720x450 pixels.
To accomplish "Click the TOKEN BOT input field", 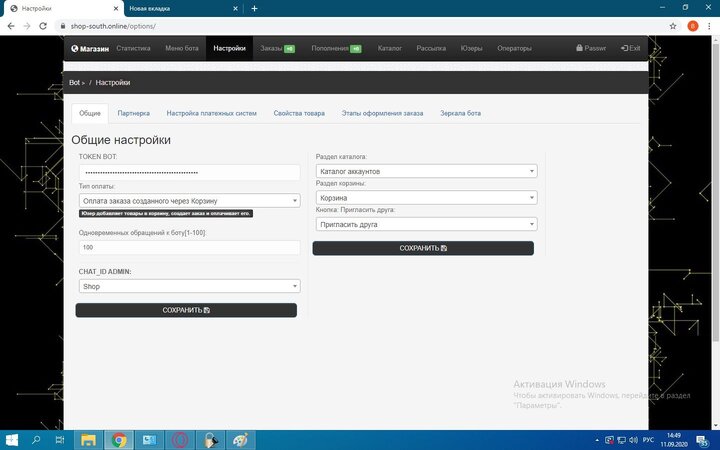I will click(188, 173).
